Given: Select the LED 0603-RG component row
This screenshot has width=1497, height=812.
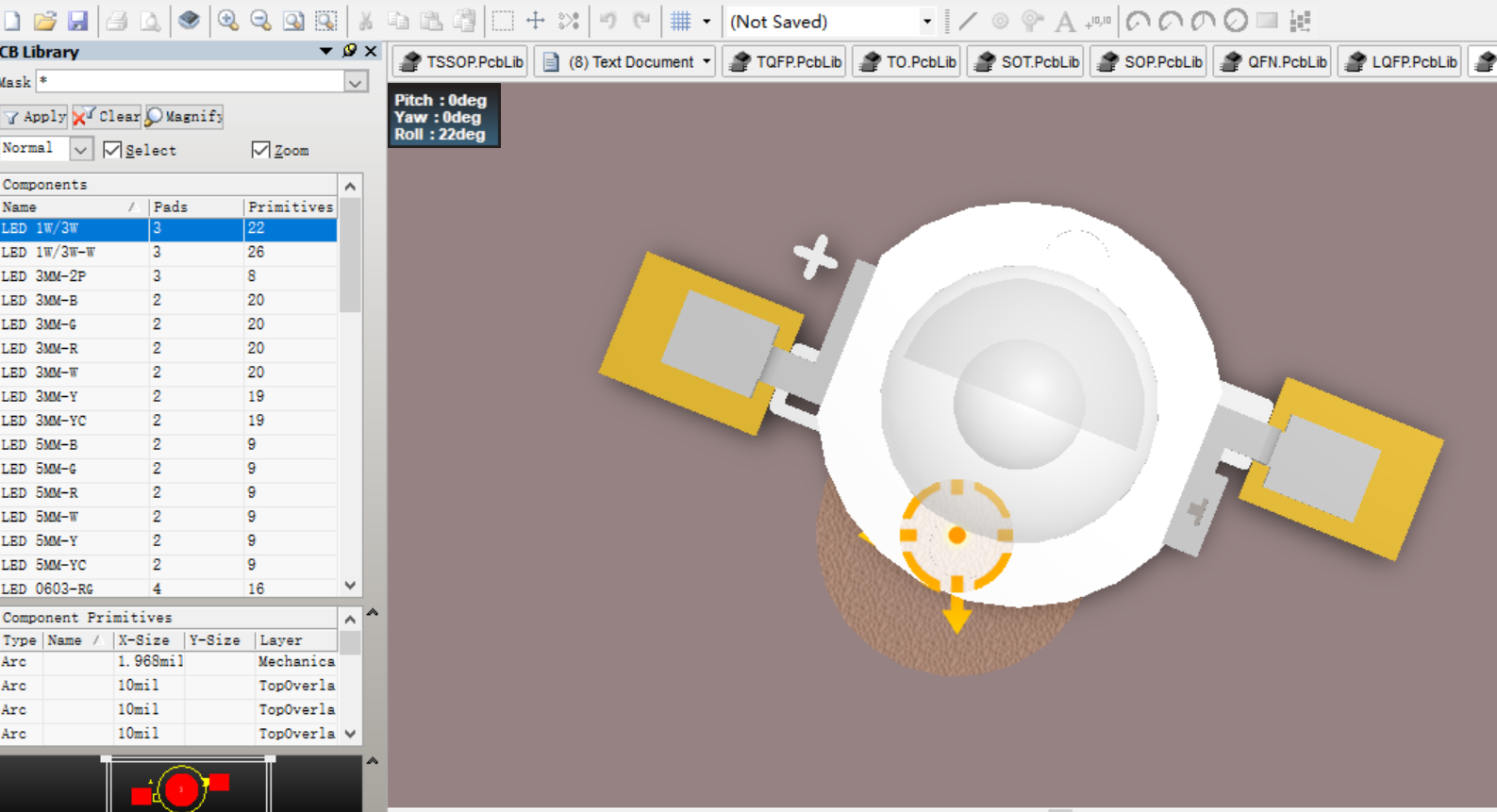Looking at the screenshot, I should [169, 588].
